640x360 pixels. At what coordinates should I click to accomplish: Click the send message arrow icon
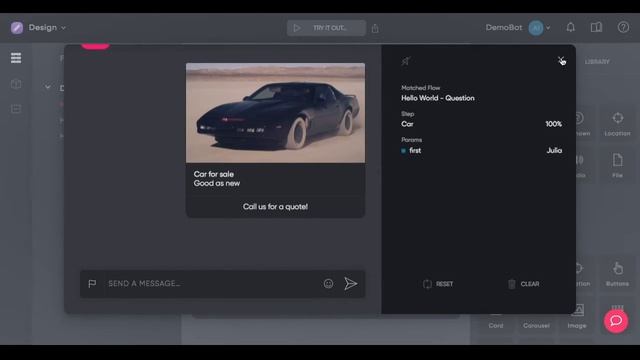(351, 284)
